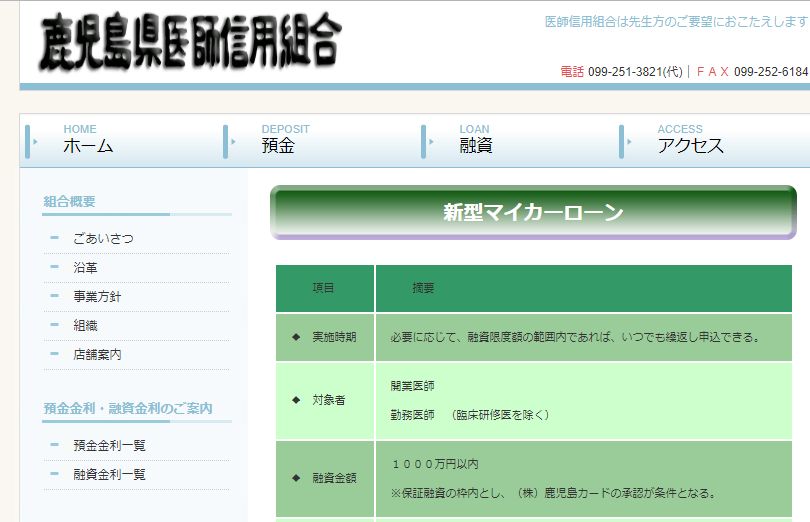Screen dimensions: 810x522
Task: Click the arrow marker beside 融資
Action: tap(431, 141)
